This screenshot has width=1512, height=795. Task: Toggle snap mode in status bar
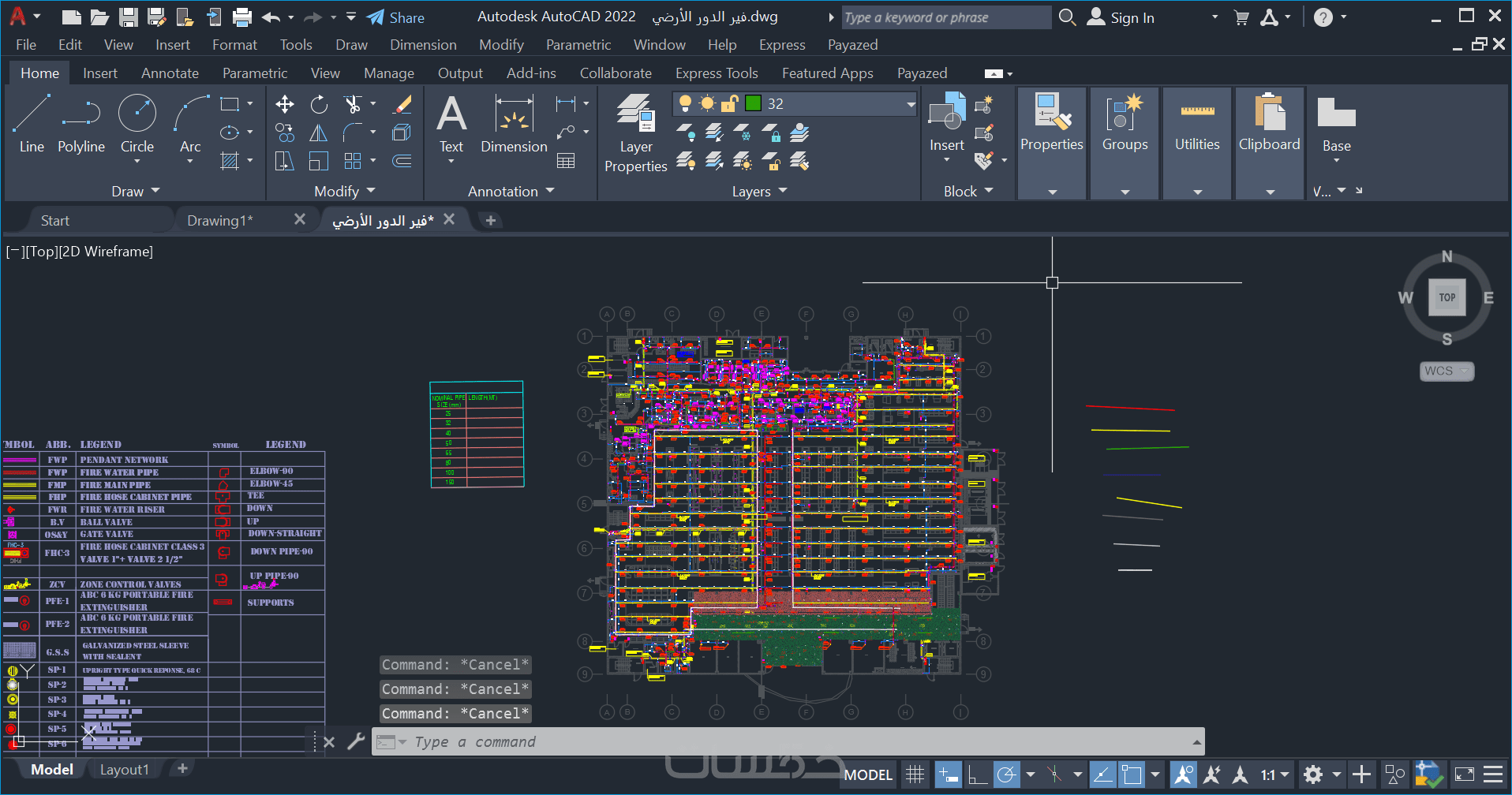click(948, 774)
